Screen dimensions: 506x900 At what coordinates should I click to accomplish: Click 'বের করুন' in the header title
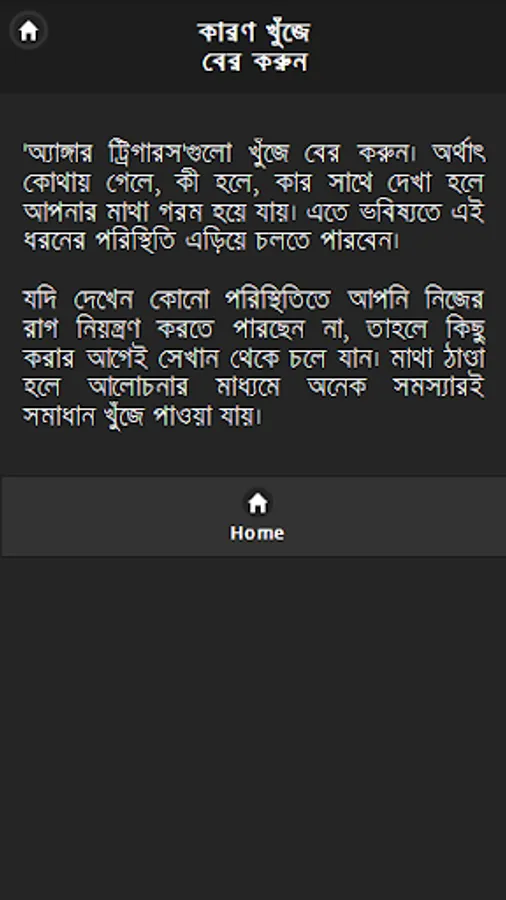click(x=254, y=61)
